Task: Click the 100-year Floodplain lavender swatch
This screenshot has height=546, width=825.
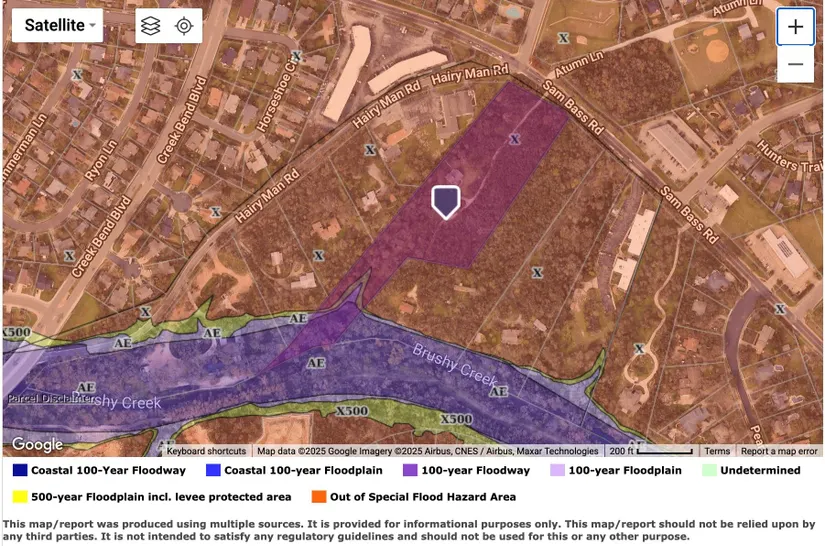Action: pos(557,470)
